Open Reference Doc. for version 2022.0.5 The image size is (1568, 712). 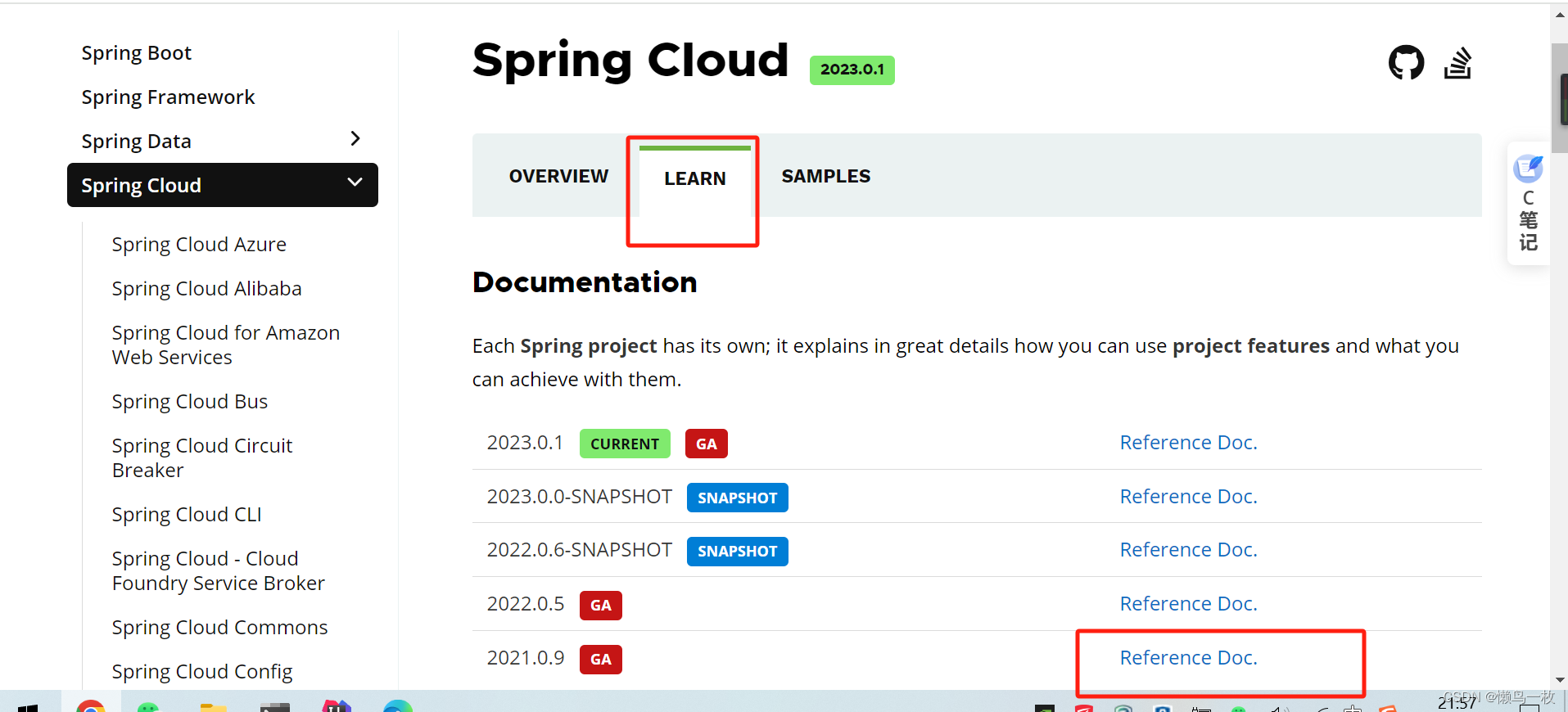click(1188, 604)
